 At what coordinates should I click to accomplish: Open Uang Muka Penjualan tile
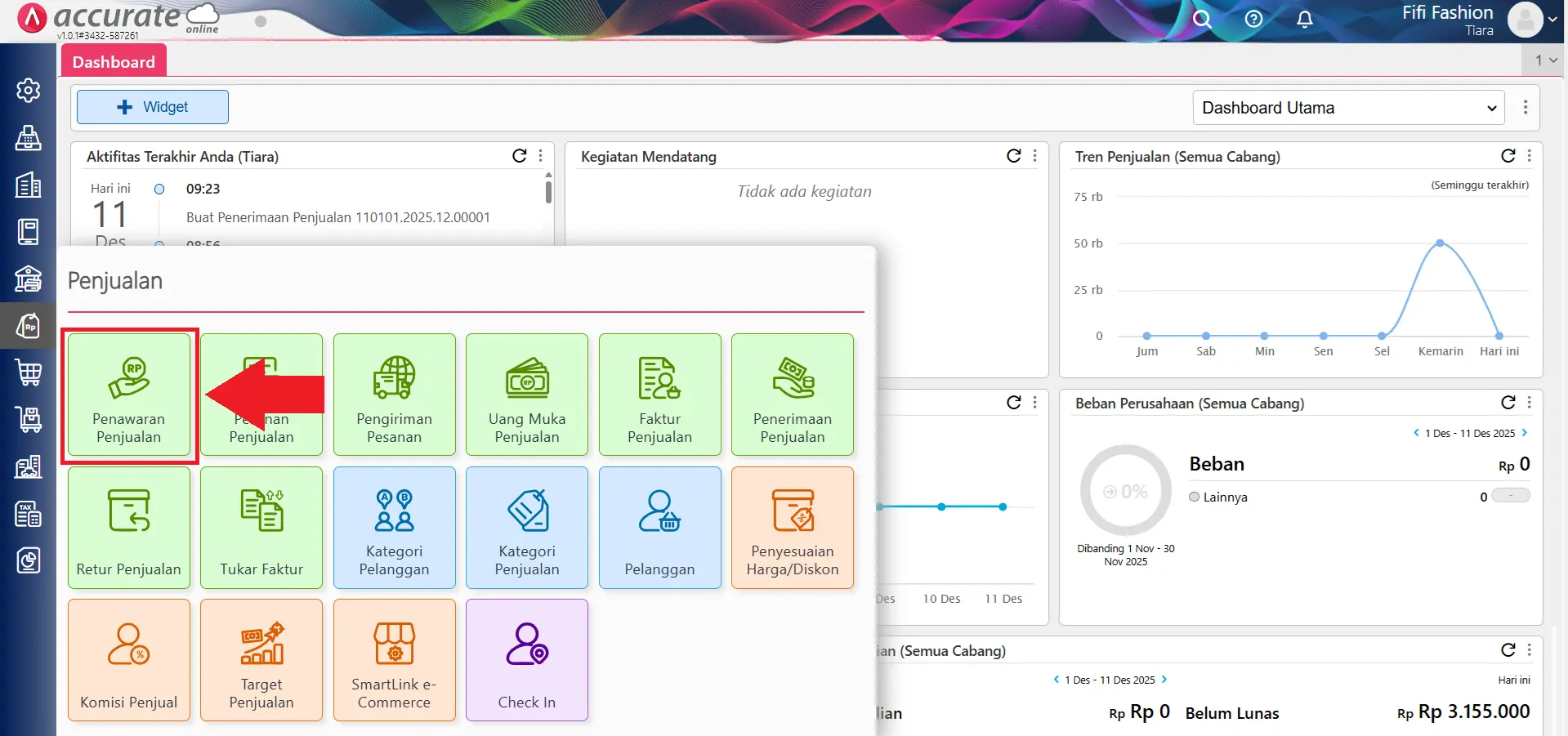coord(526,395)
